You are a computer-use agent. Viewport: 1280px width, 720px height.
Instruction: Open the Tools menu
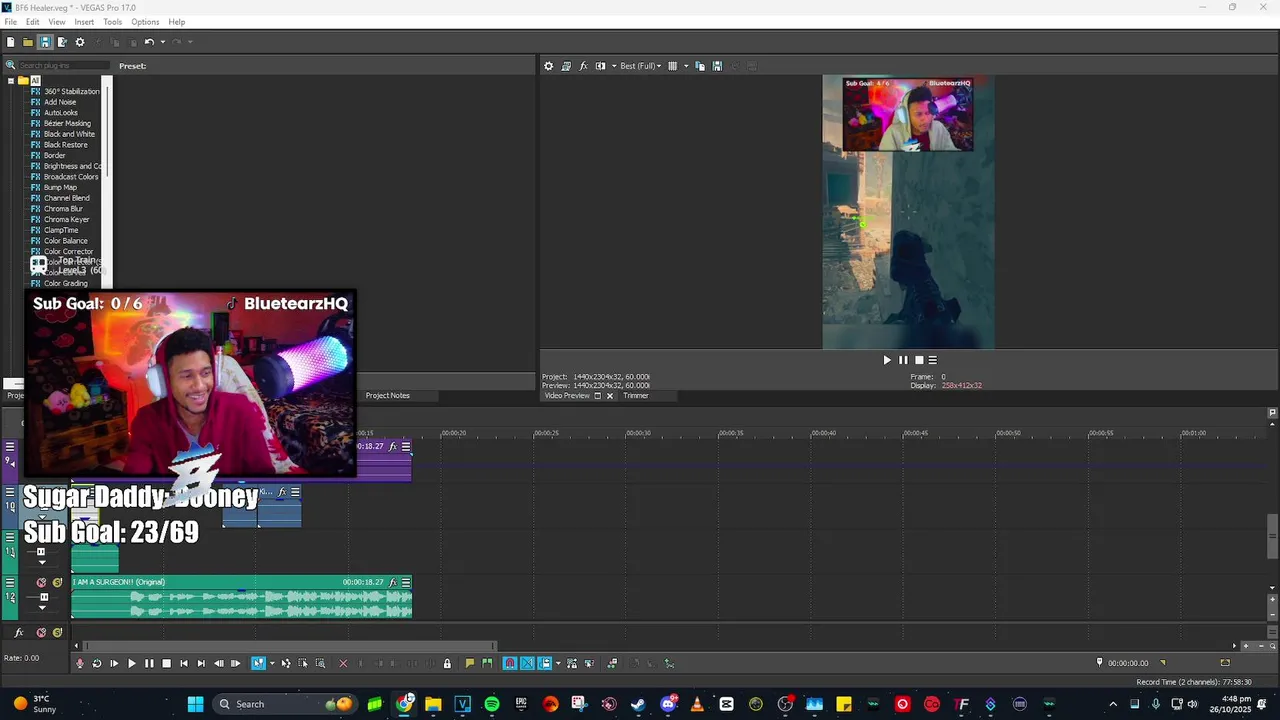(x=113, y=22)
